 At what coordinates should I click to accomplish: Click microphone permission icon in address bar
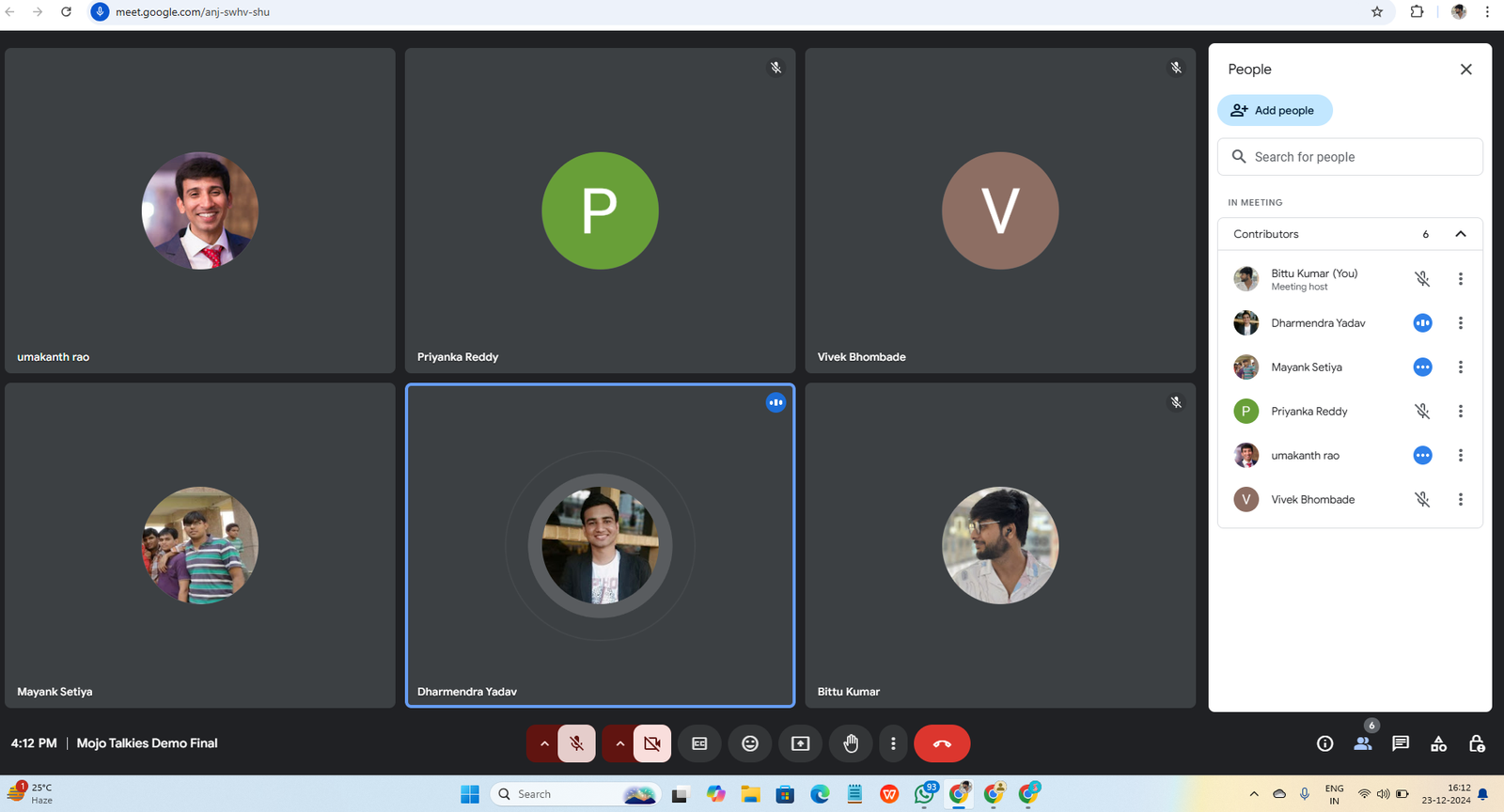click(x=100, y=12)
